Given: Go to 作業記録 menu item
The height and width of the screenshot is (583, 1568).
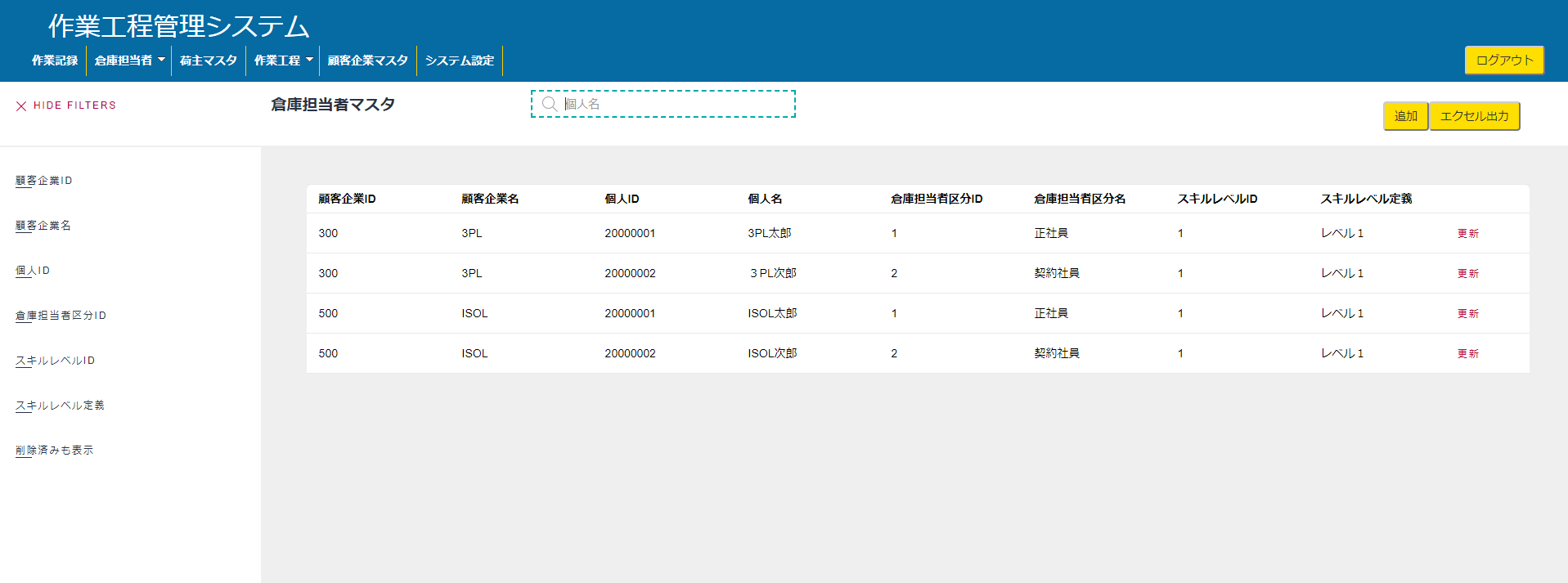Looking at the screenshot, I should [x=55, y=61].
